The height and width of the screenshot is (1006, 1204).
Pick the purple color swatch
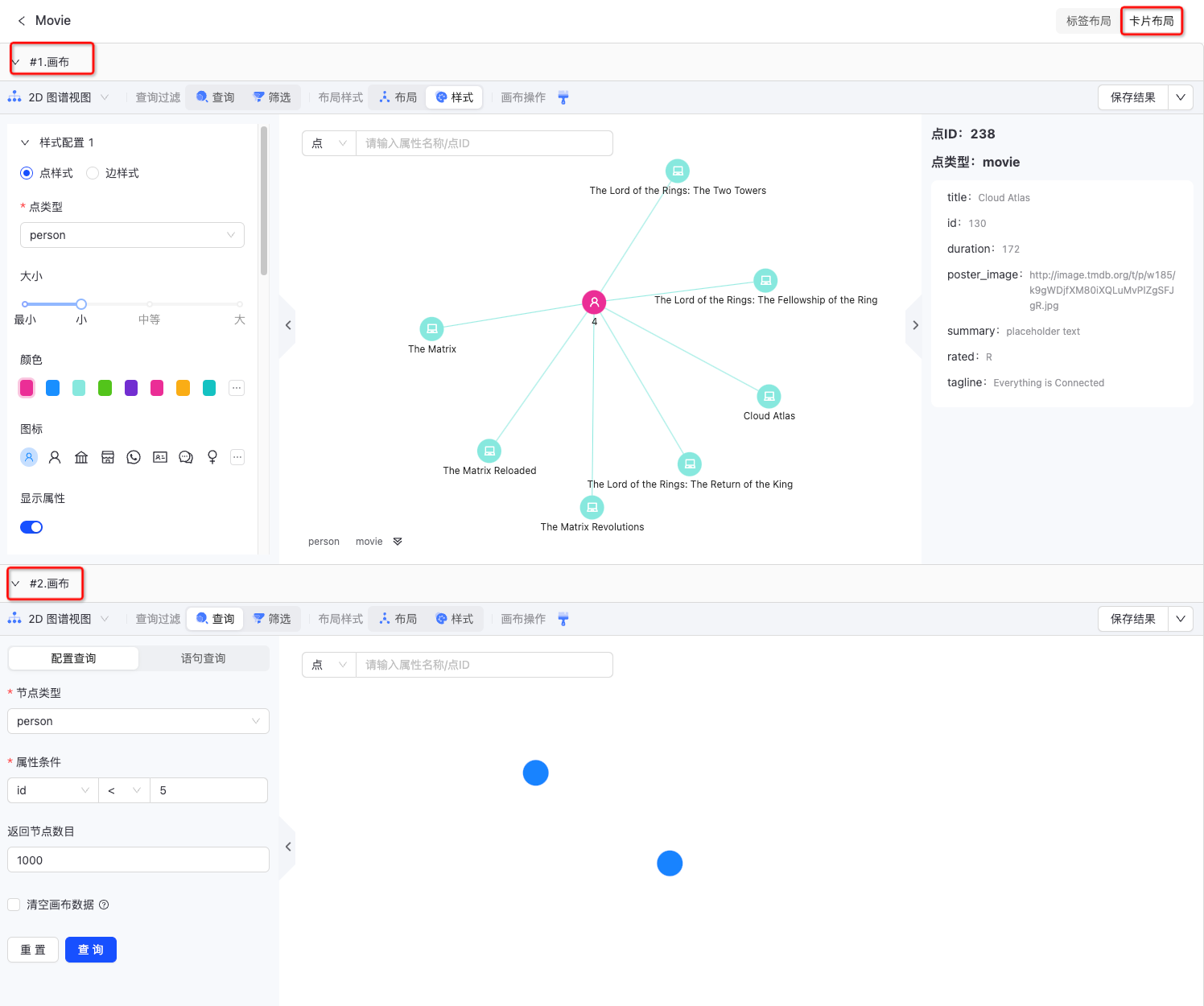pyautogui.click(x=131, y=388)
